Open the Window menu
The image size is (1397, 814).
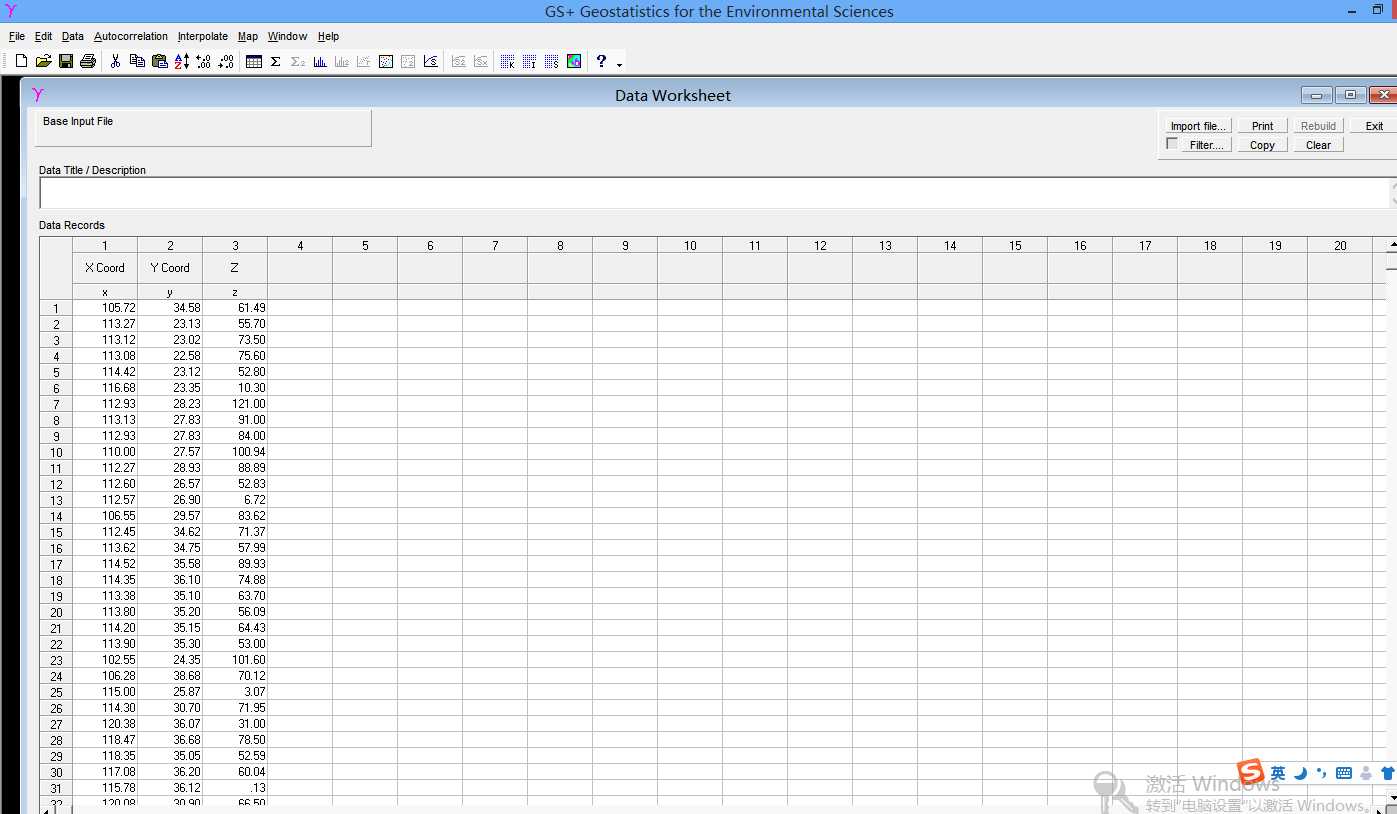(288, 36)
